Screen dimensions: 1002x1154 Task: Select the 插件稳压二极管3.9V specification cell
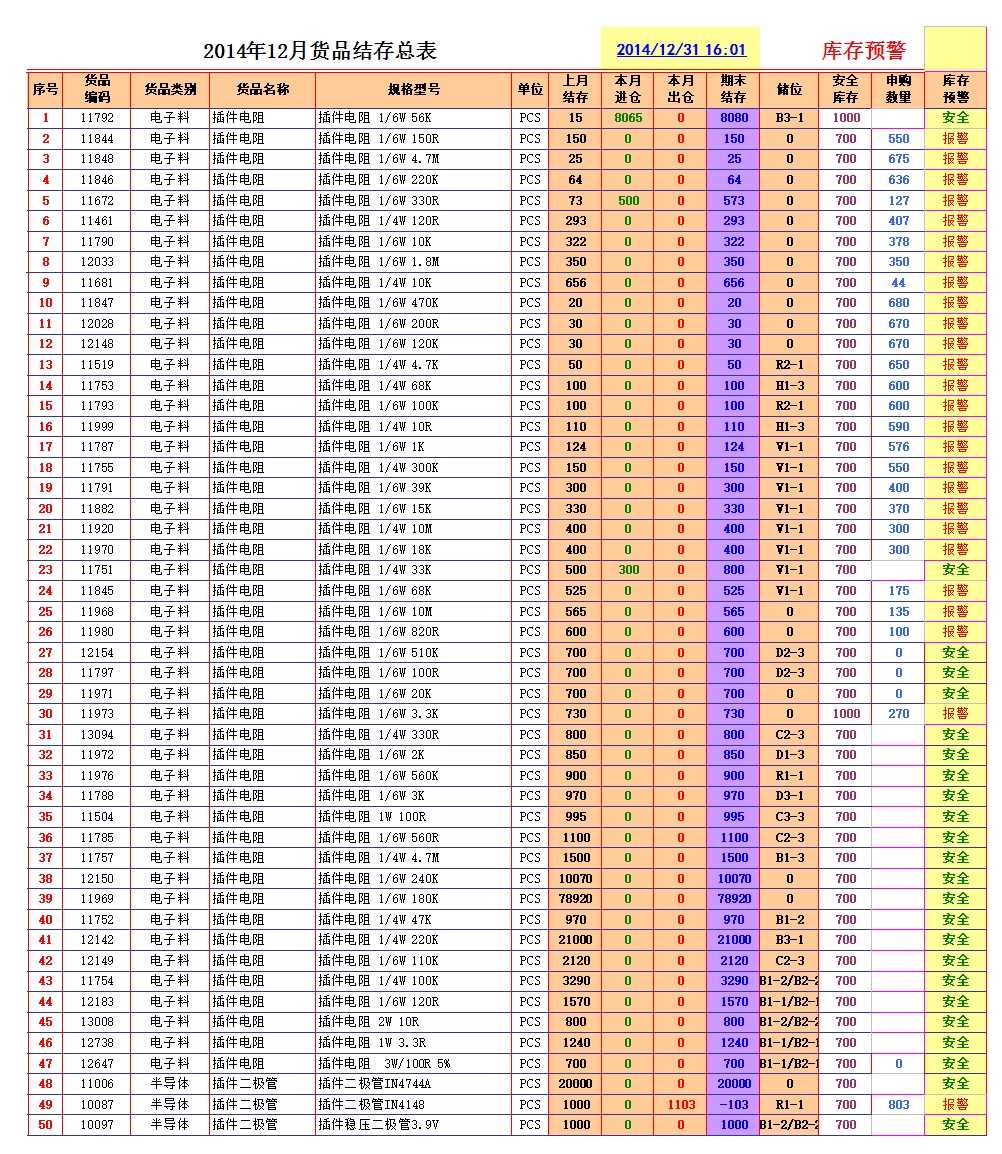point(413,1125)
